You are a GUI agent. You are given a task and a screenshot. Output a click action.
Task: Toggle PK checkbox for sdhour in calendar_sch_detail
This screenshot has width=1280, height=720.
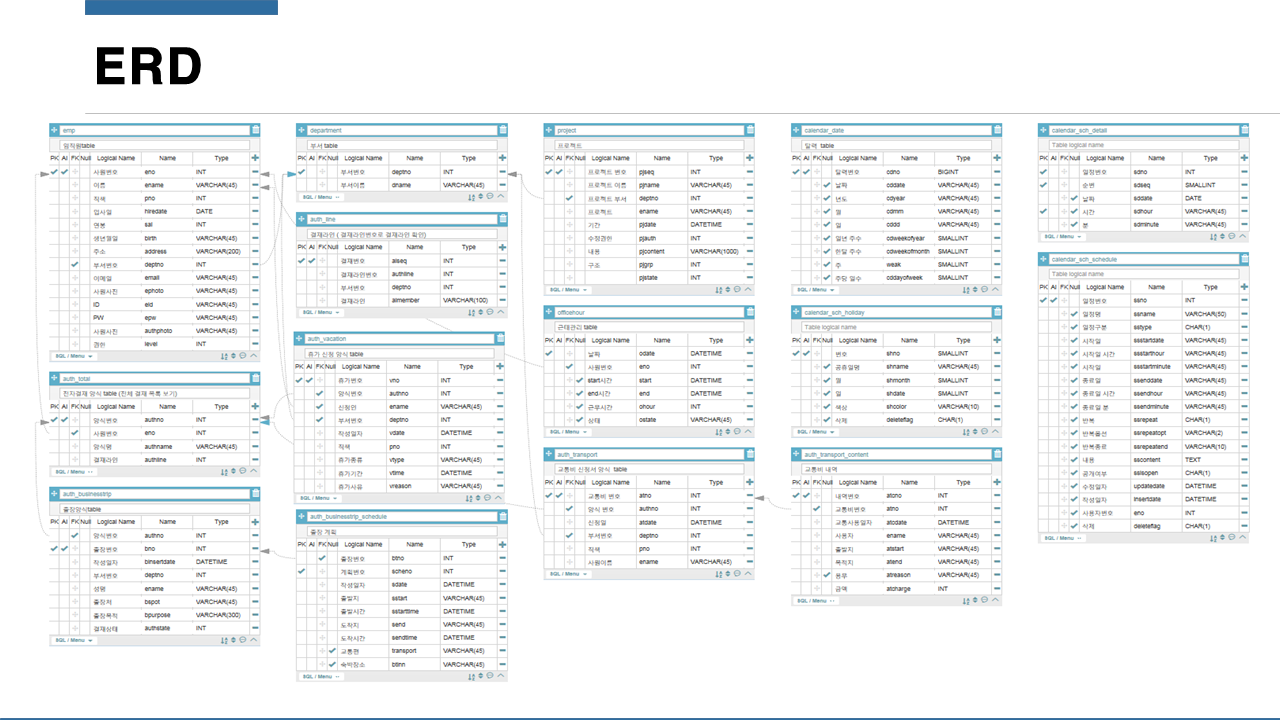[1044, 211]
